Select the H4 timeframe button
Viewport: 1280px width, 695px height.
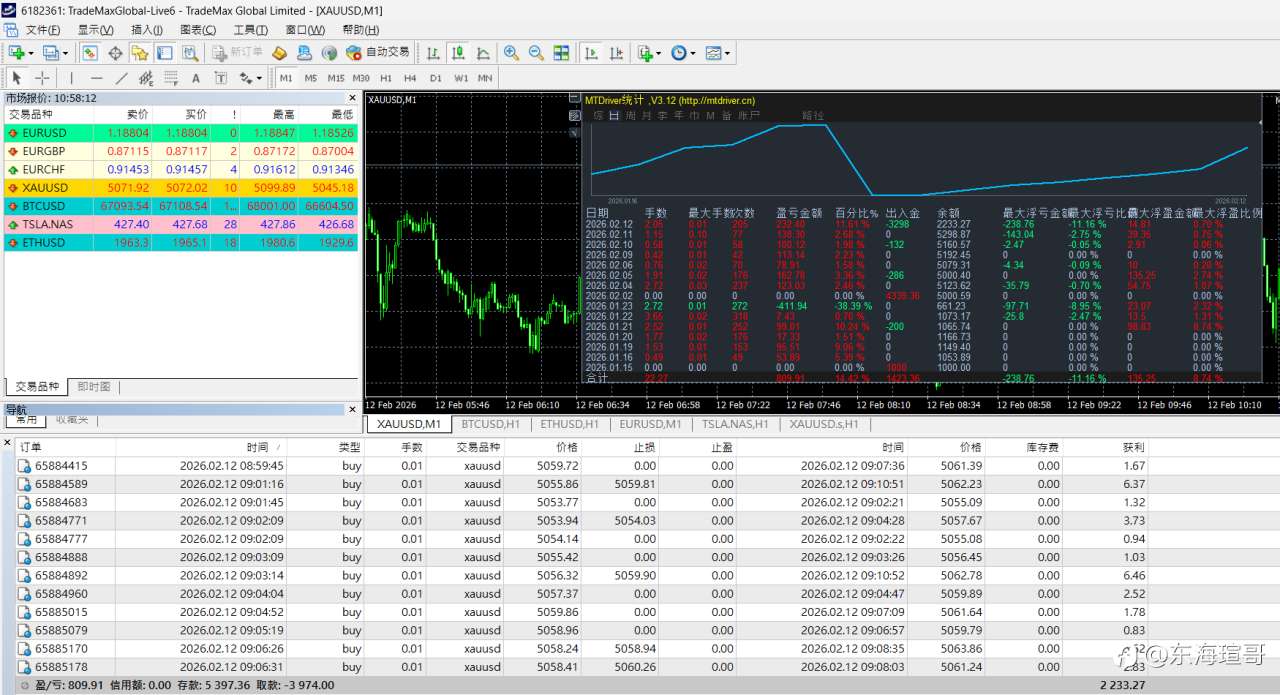(x=410, y=78)
